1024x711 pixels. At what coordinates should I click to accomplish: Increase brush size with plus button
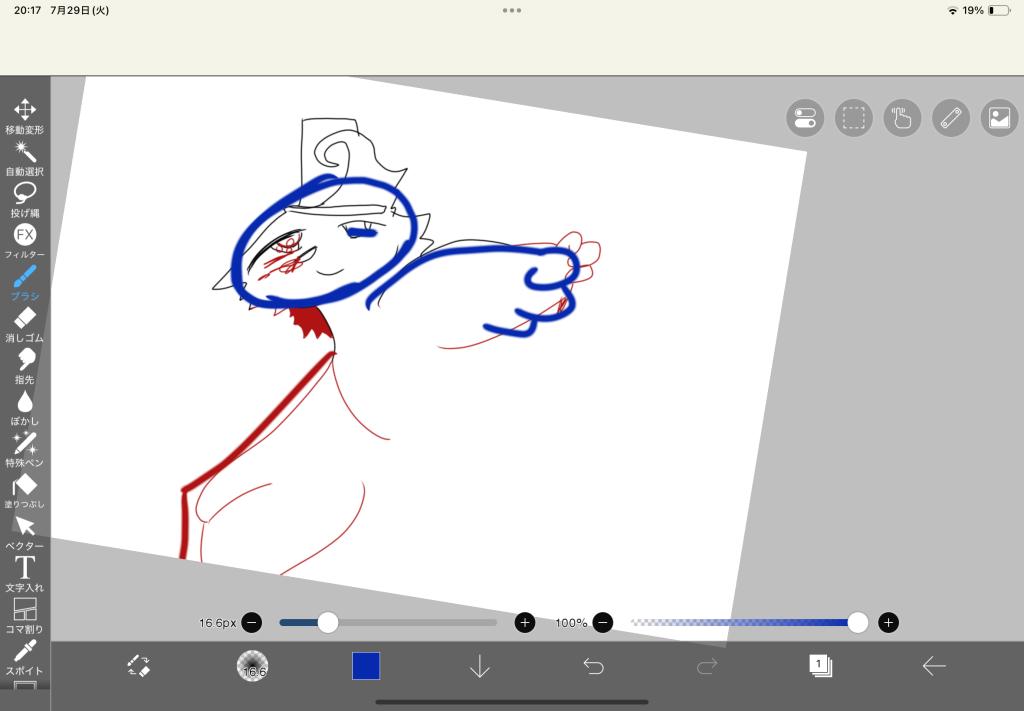coord(525,623)
